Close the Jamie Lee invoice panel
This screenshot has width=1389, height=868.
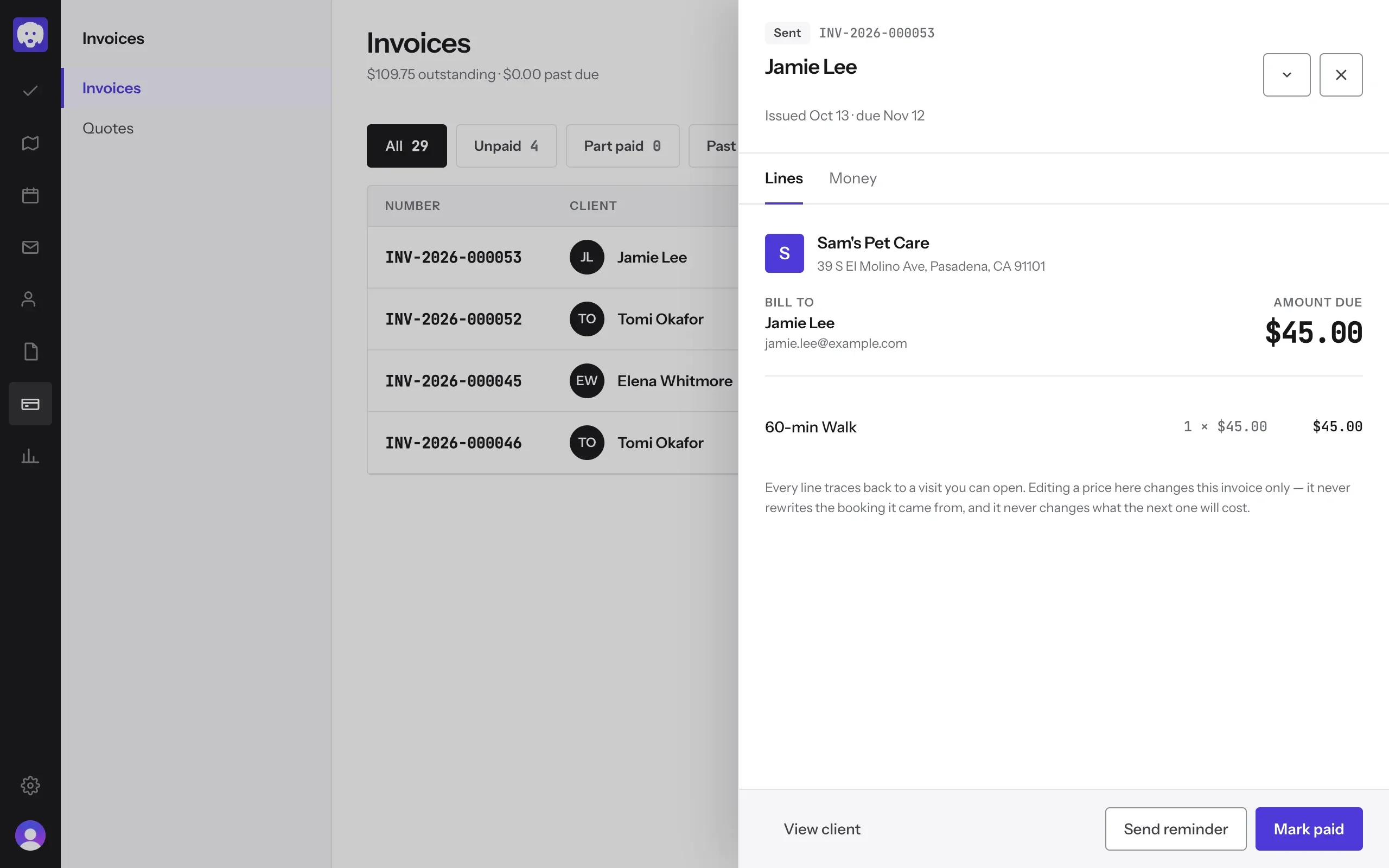(x=1341, y=75)
